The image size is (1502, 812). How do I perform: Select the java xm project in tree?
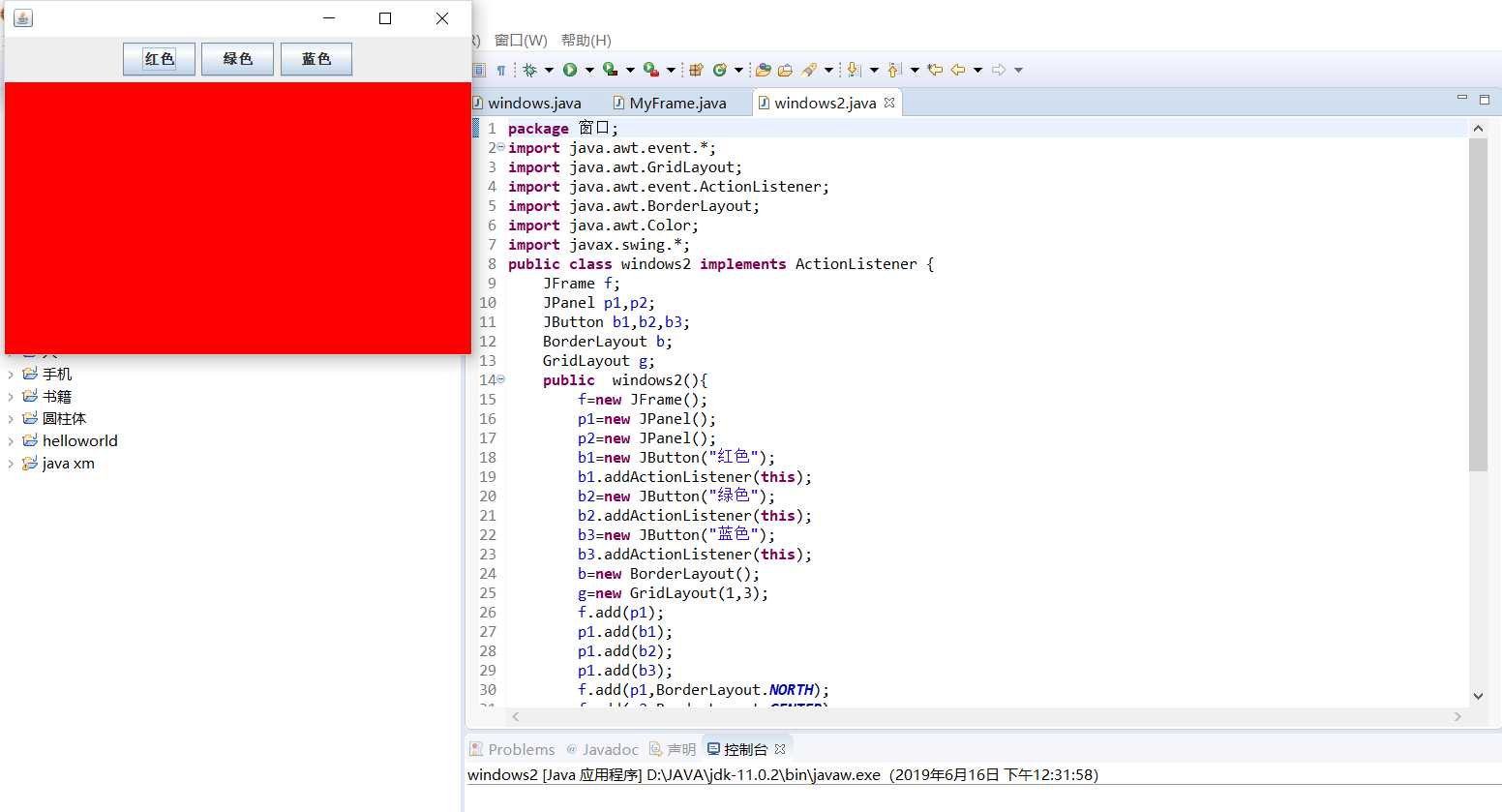point(68,464)
